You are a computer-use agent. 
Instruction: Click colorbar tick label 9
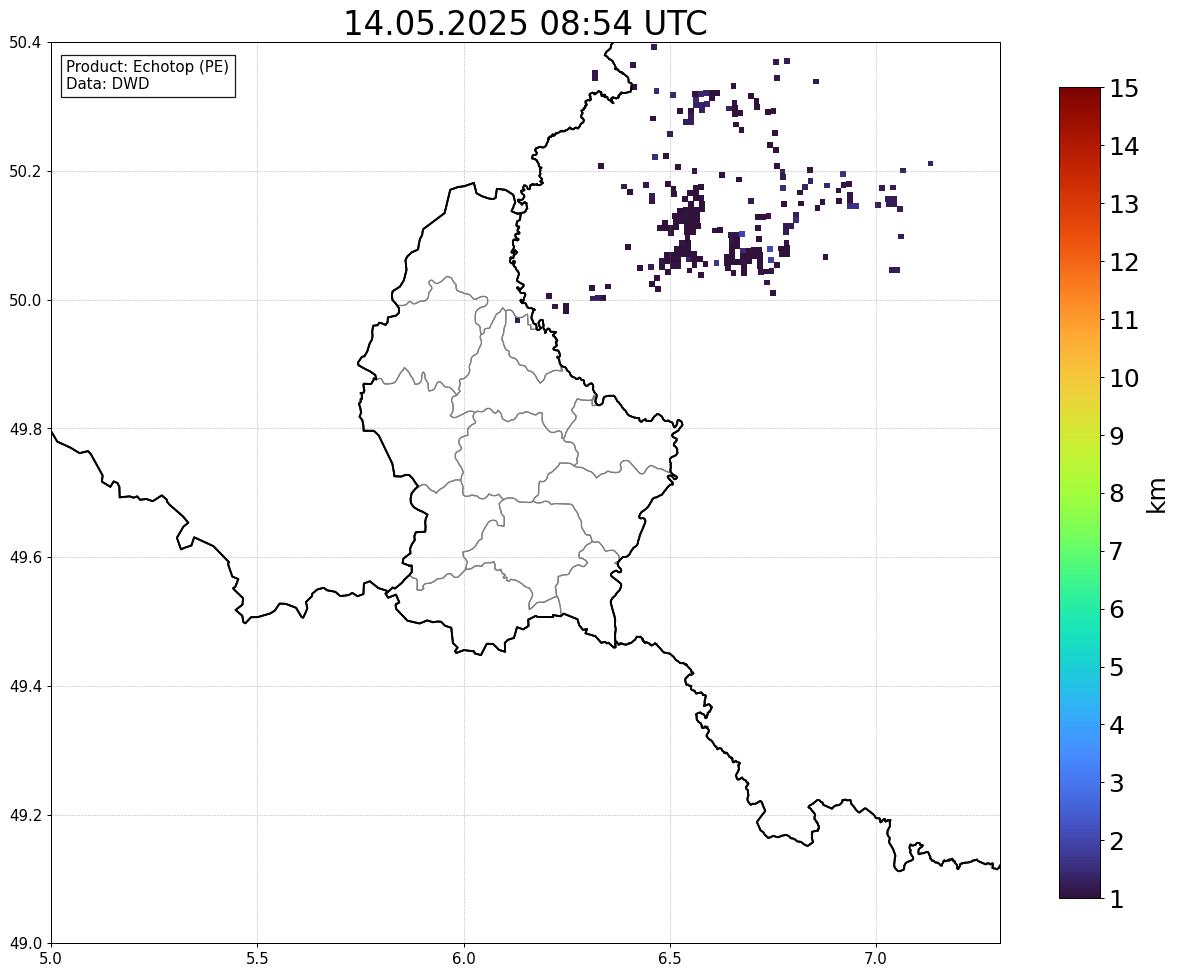pyautogui.click(x=1117, y=436)
